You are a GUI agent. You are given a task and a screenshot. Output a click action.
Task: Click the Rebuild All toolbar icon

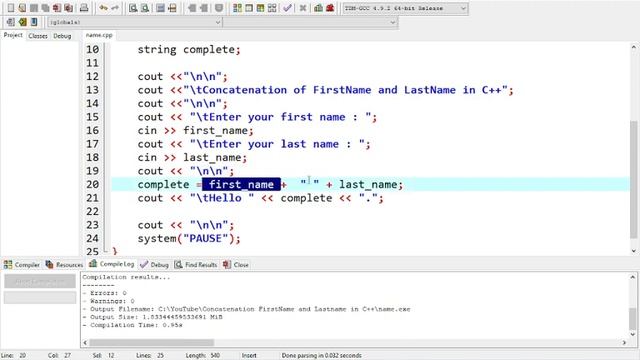coord(272,8)
